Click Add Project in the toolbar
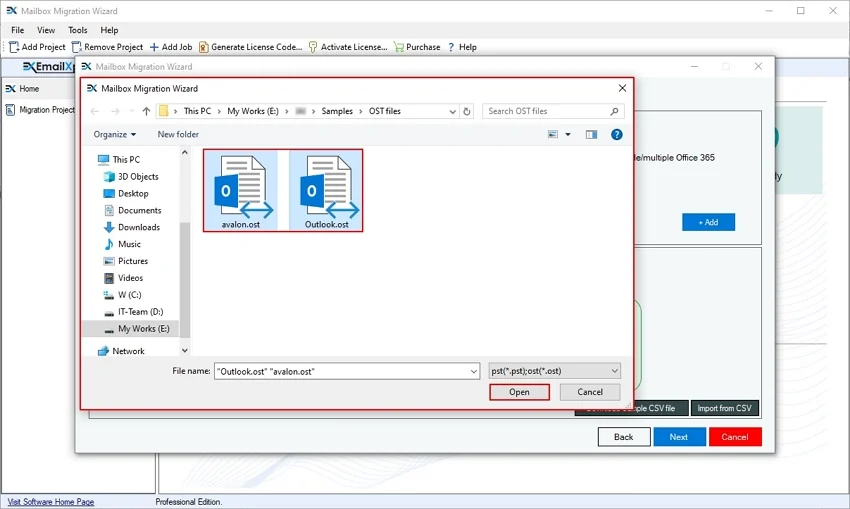The image size is (850, 509). point(37,47)
